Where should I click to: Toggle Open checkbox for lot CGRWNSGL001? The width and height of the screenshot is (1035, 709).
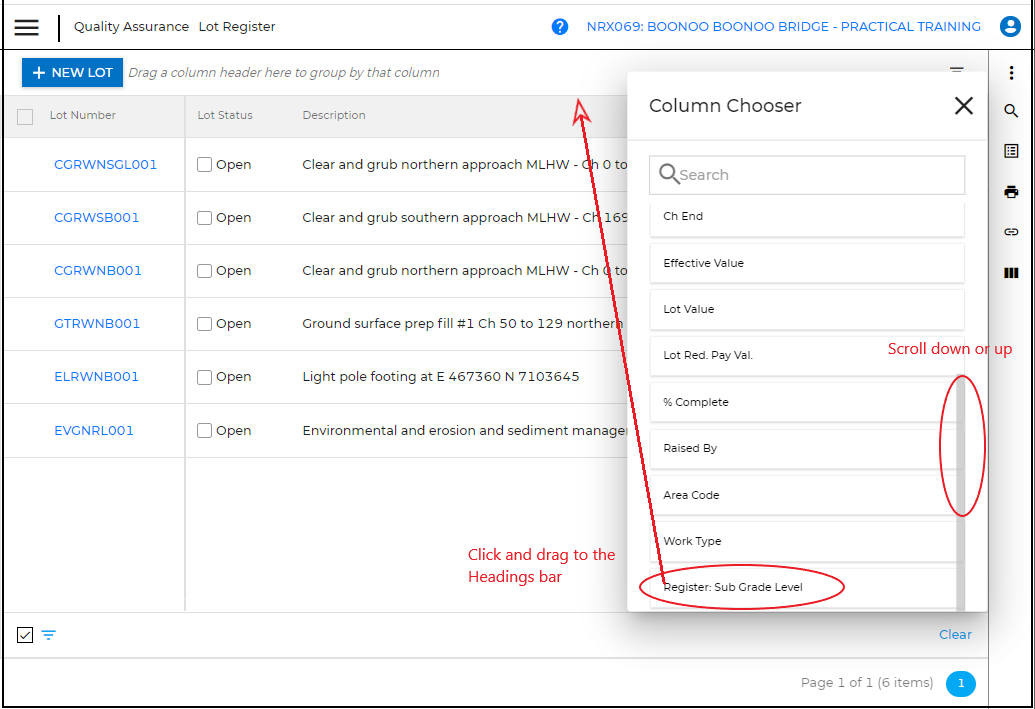pos(205,165)
